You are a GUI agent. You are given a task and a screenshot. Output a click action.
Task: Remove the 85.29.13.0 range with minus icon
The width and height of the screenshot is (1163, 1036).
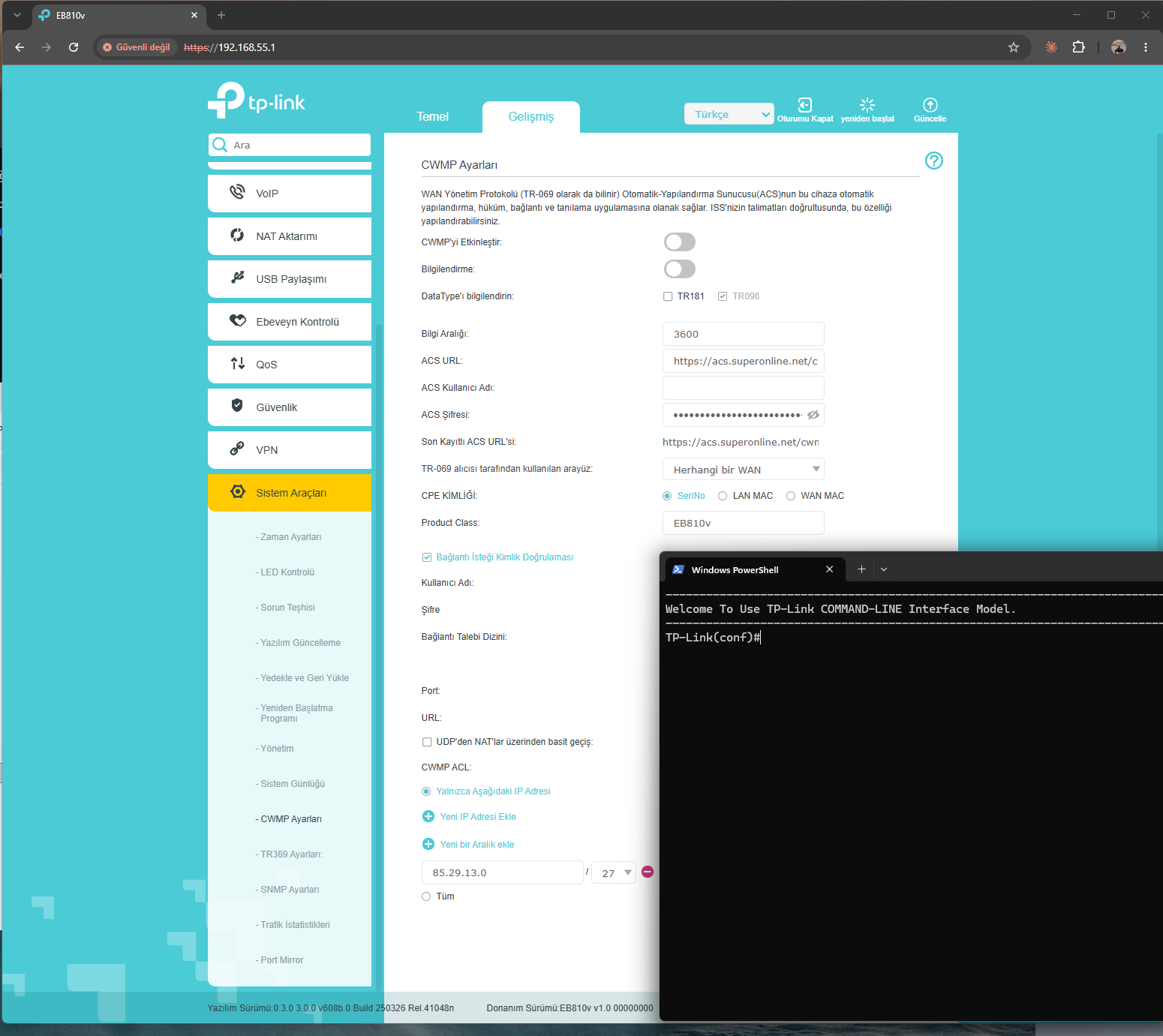click(648, 872)
